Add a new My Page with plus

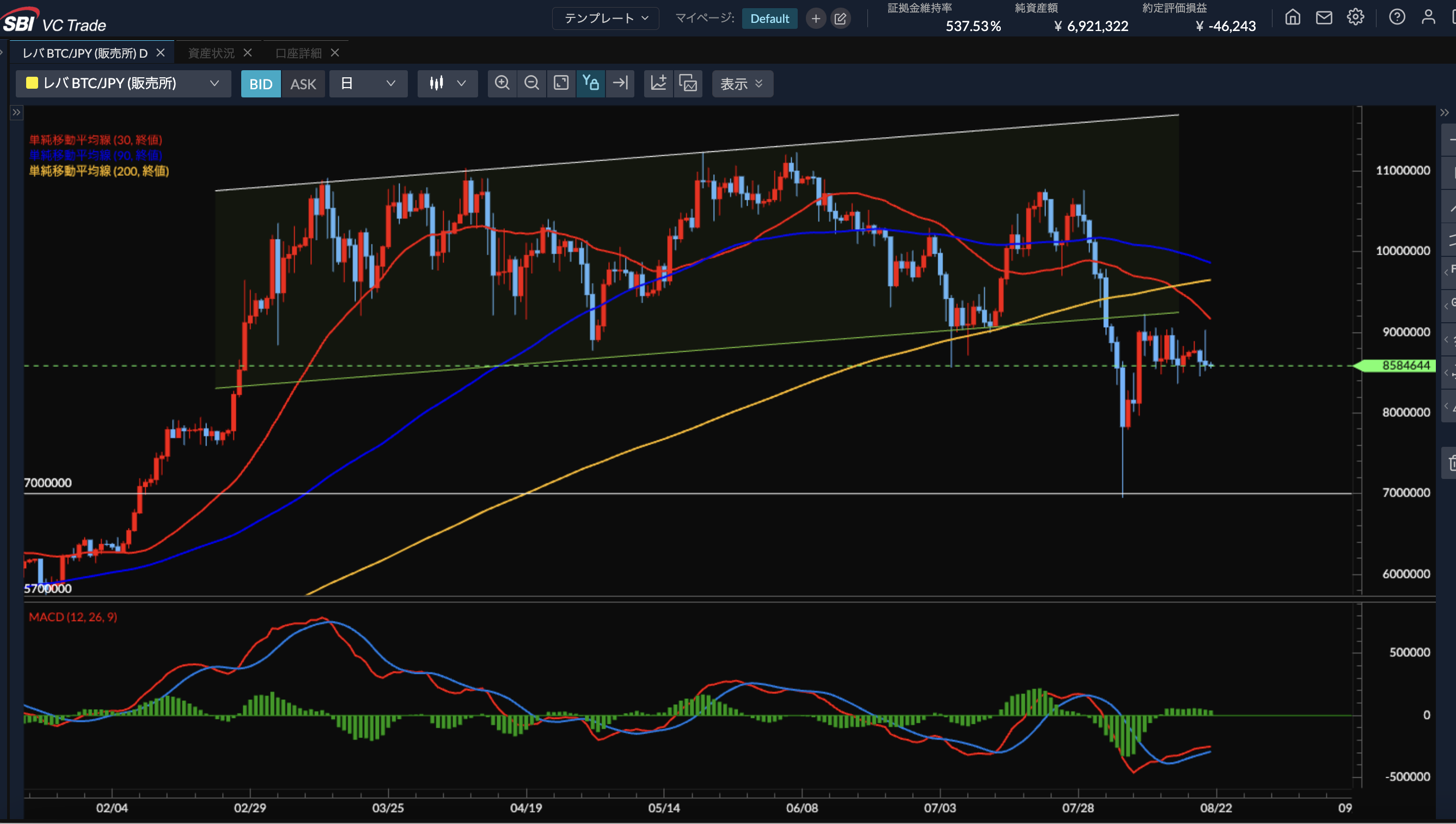tap(816, 19)
